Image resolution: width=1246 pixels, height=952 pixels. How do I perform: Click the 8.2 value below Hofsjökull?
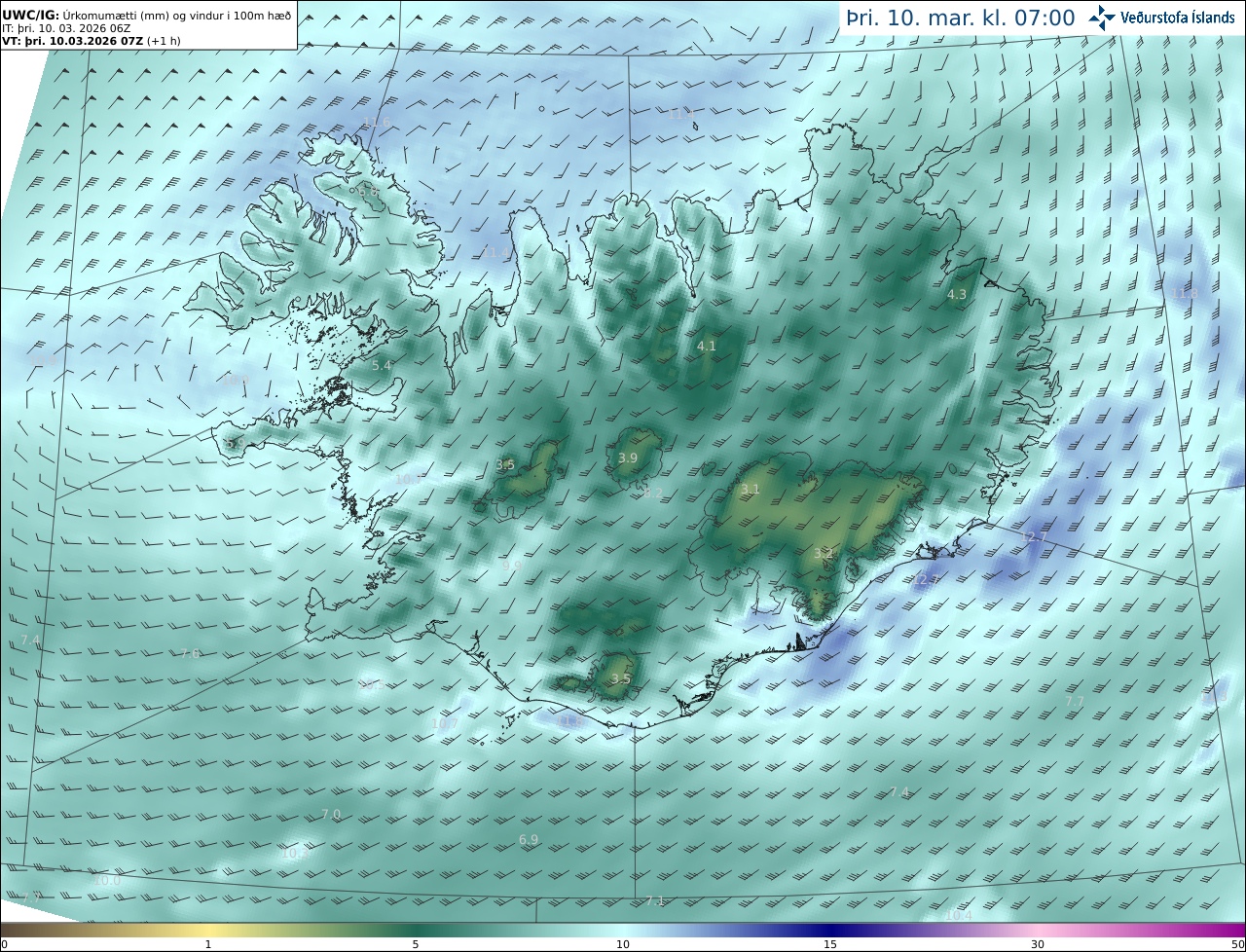(x=653, y=494)
